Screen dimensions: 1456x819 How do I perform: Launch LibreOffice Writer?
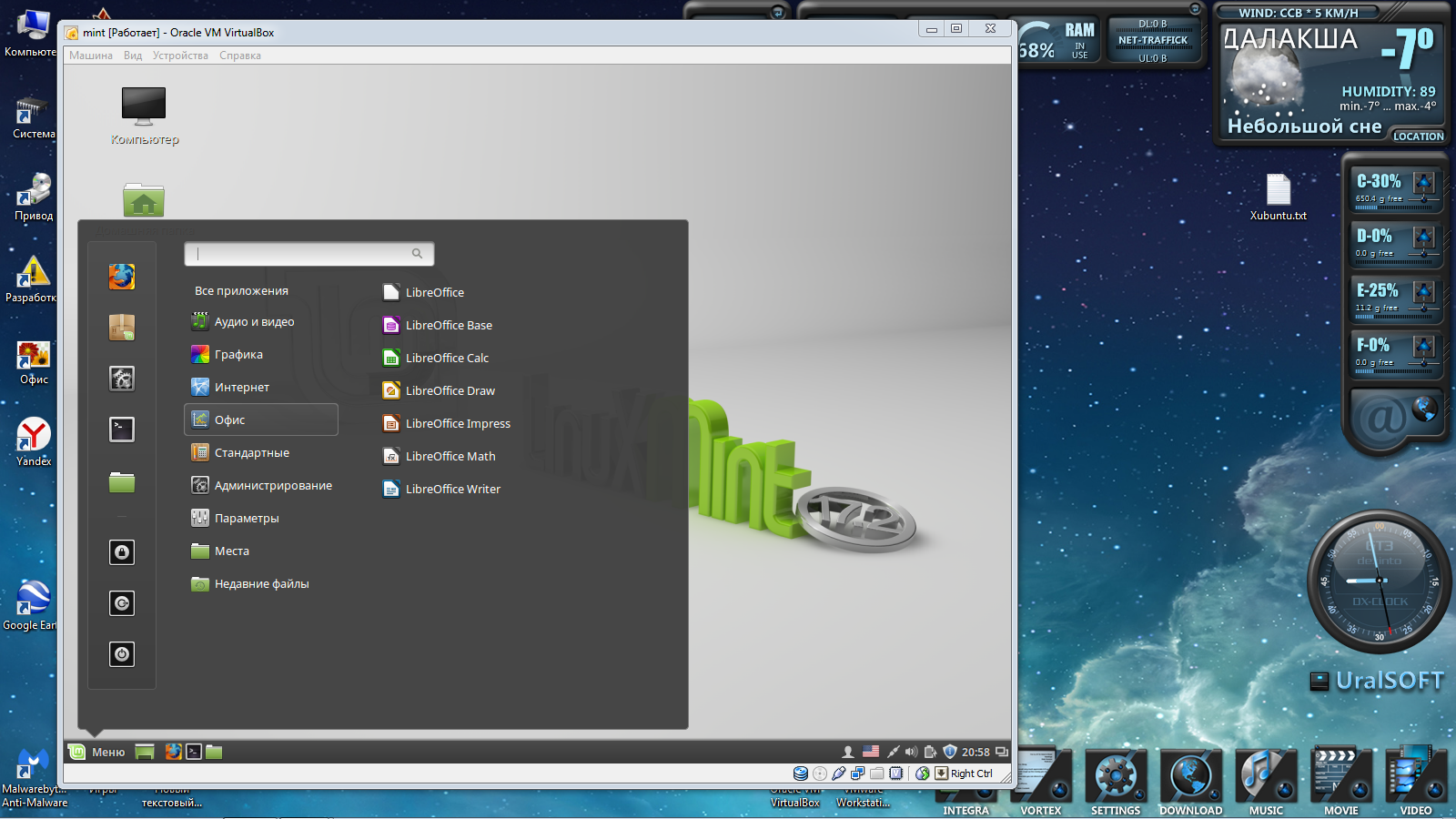pyautogui.click(x=441, y=489)
